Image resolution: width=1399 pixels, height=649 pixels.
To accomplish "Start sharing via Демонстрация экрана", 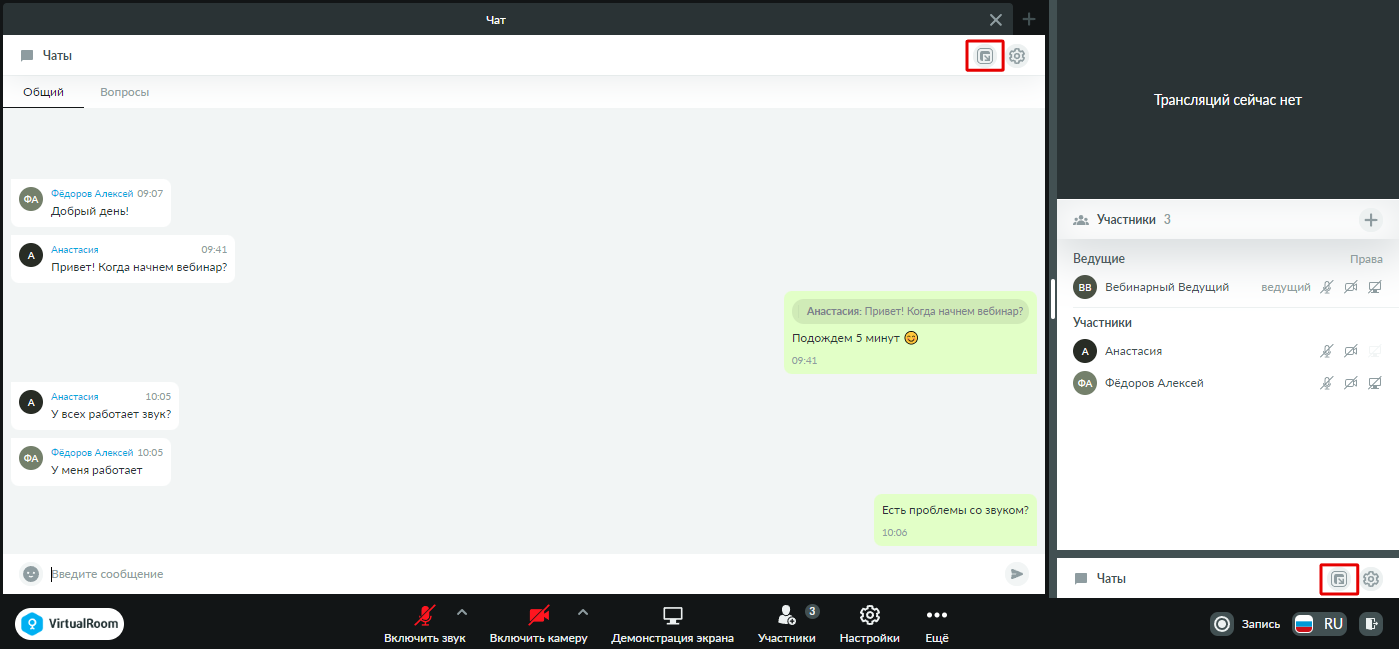I will point(673,625).
